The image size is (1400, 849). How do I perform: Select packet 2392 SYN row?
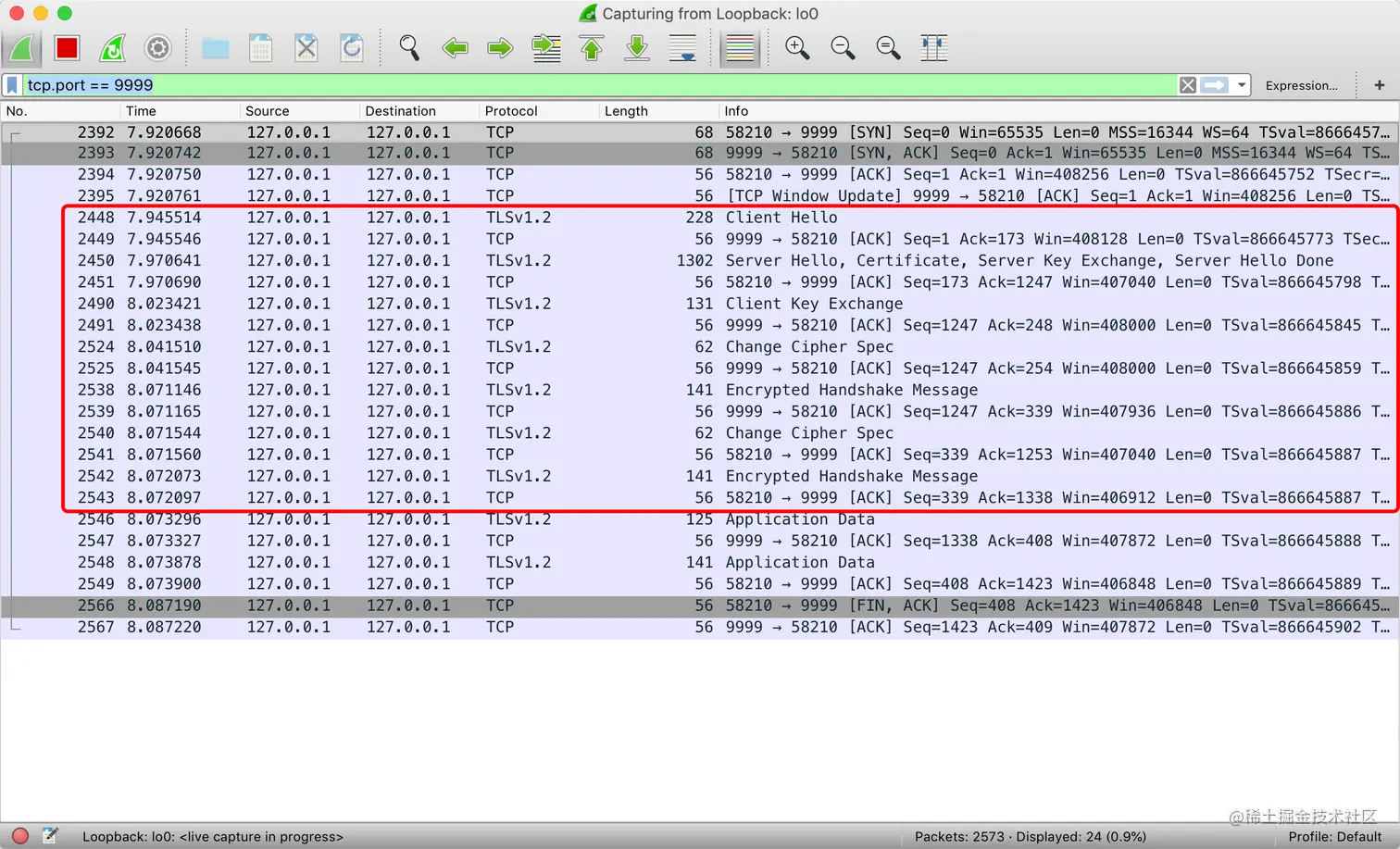point(700,132)
